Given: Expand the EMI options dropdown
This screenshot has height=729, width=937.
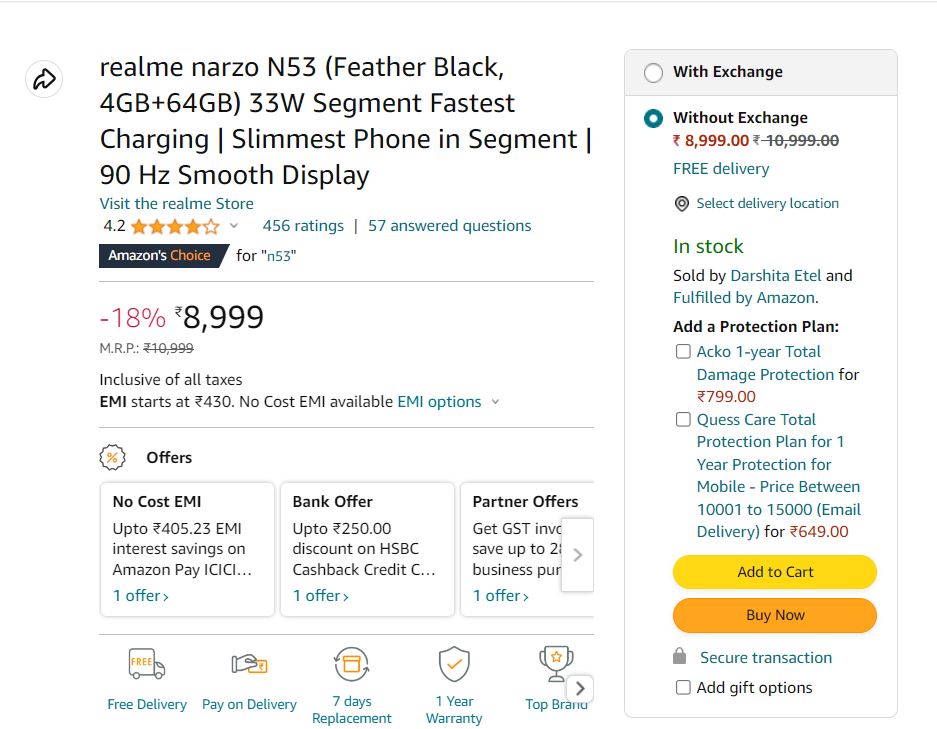Looking at the screenshot, I should tap(495, 402).
